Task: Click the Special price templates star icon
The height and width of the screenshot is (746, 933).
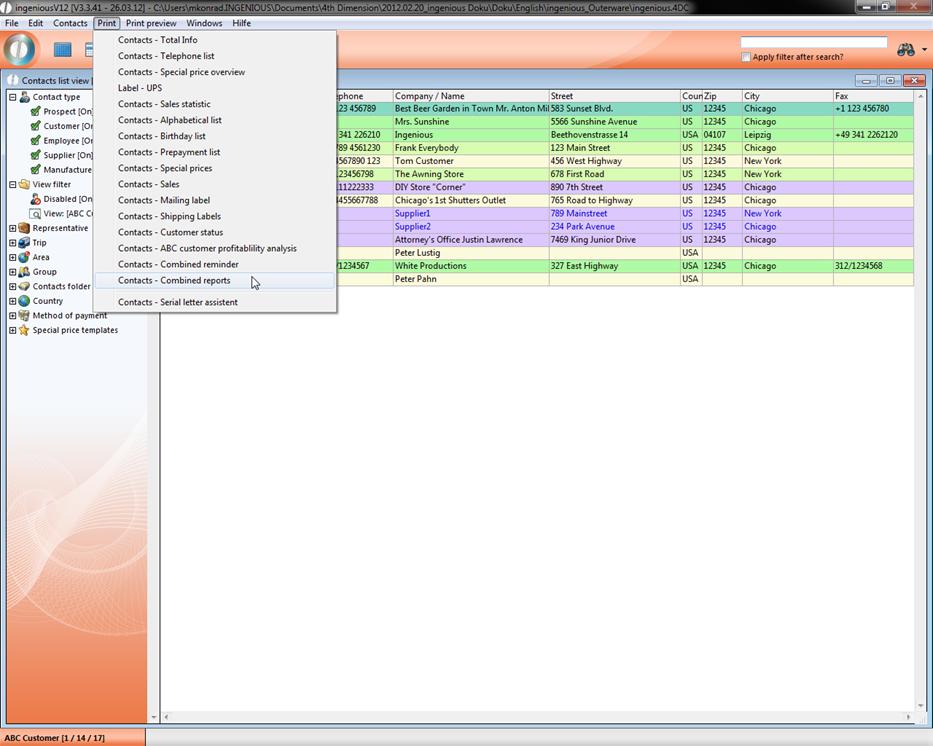Action: point(24,330)
